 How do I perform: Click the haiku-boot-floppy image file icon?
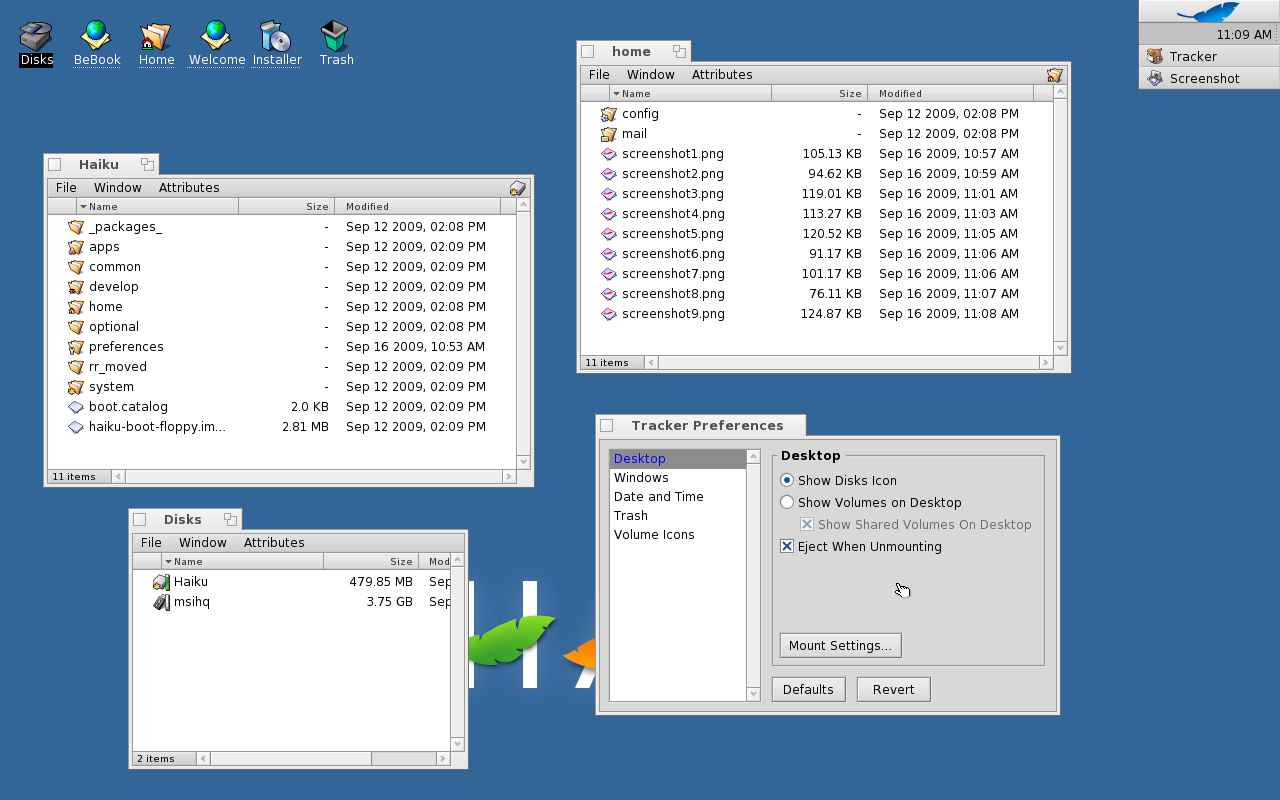click(x=76, y=427)
